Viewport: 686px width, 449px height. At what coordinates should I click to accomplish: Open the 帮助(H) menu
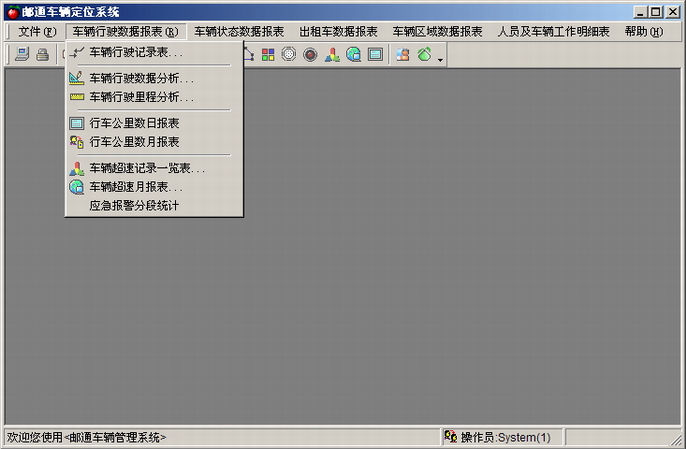click(644, 32)
